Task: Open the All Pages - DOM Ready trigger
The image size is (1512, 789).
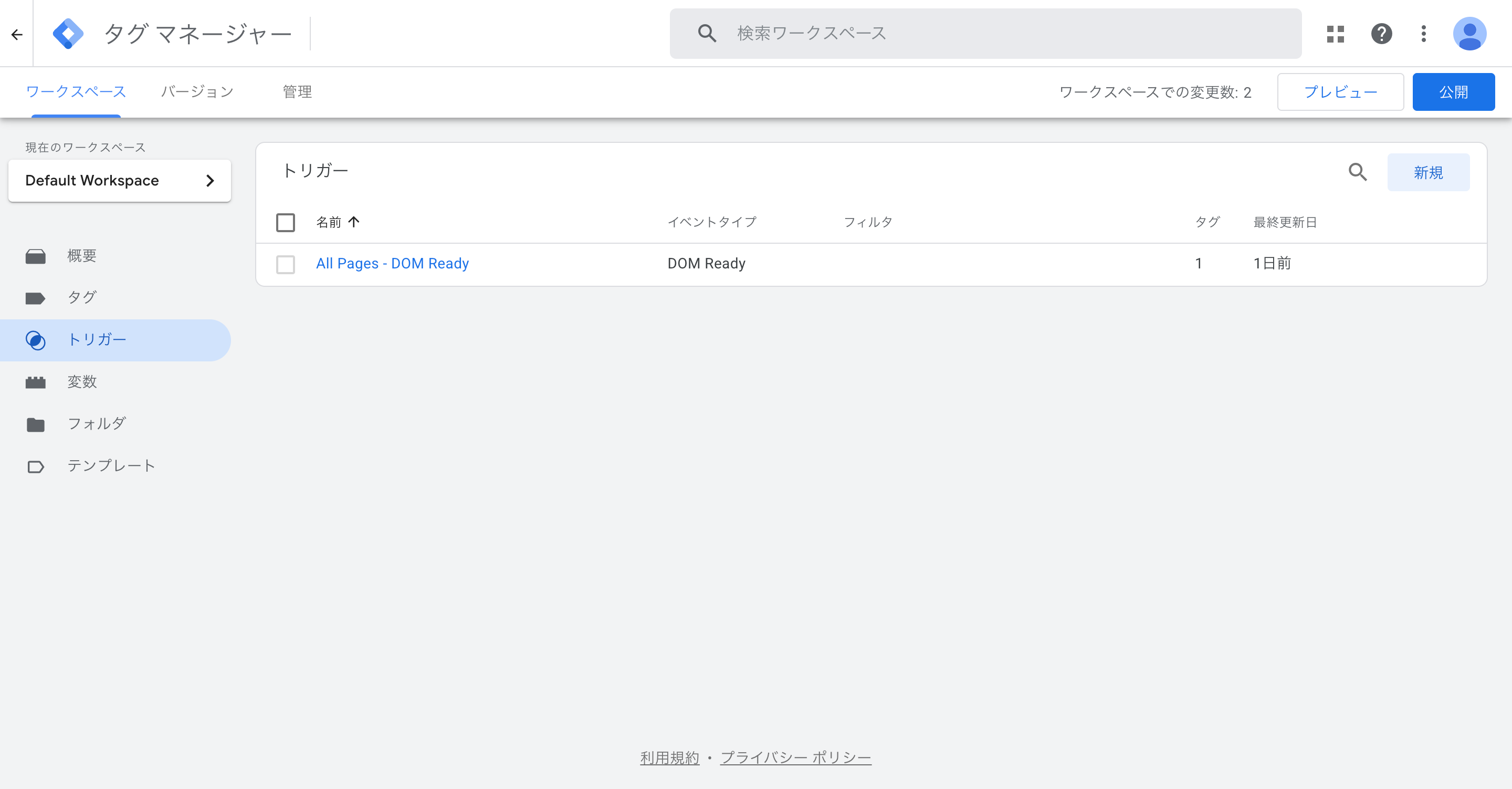Action: coord(392,263)
